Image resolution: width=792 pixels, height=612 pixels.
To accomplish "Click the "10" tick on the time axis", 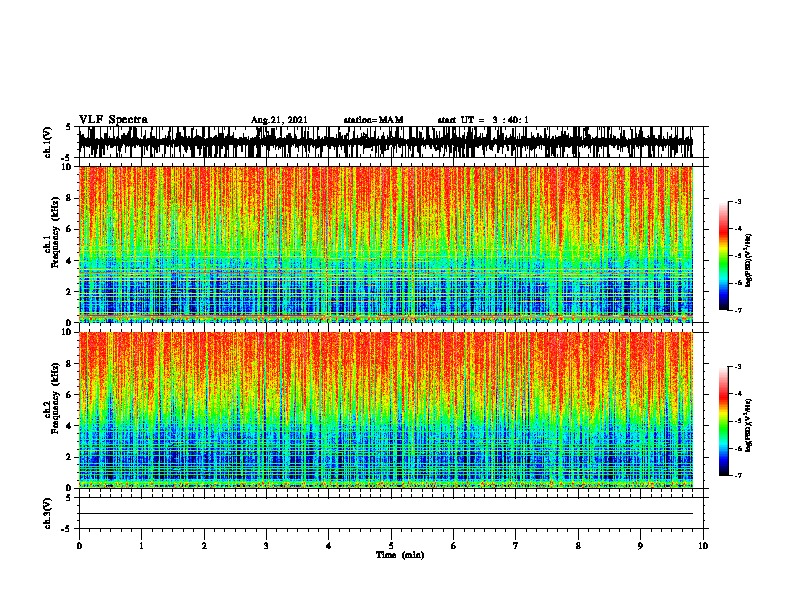I will point(703,546).
